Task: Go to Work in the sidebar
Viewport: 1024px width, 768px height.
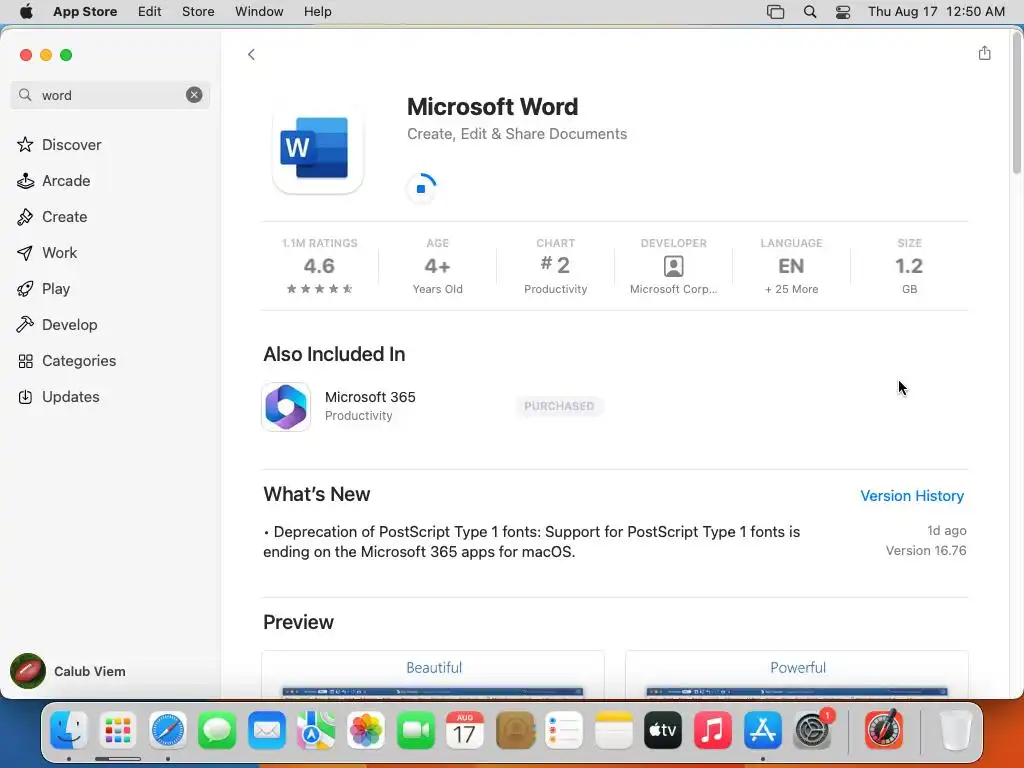Action: tap(47, 253)
